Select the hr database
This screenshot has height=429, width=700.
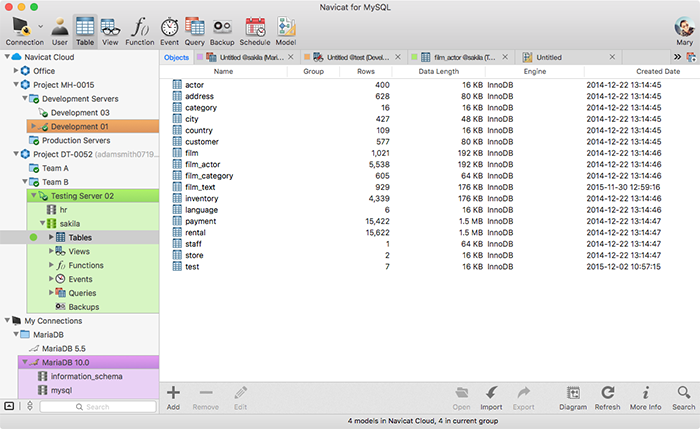(63, 209)
